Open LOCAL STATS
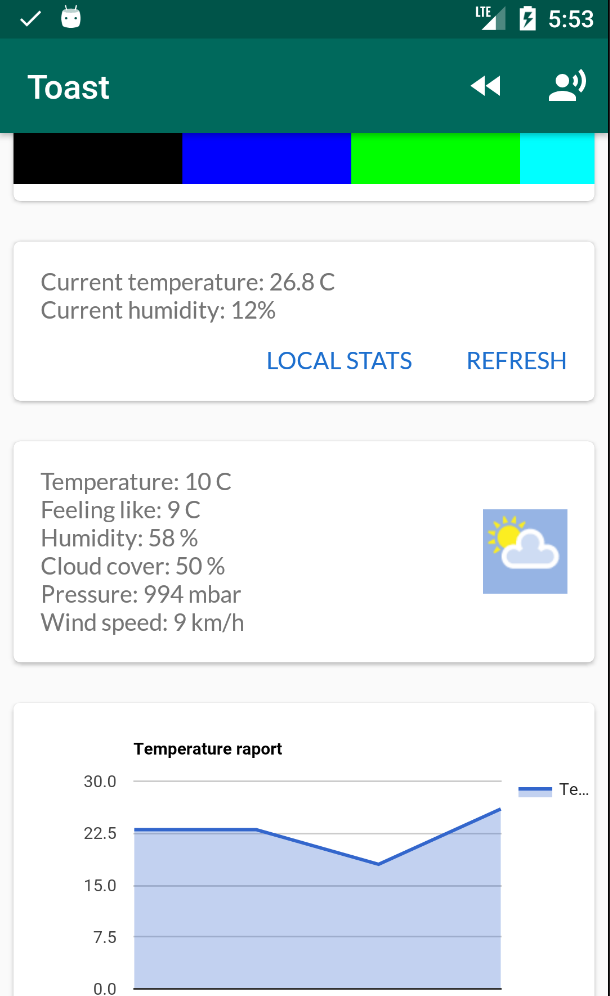Image resolution: width=610 pixels, height=996 pixels. [339, 361]
